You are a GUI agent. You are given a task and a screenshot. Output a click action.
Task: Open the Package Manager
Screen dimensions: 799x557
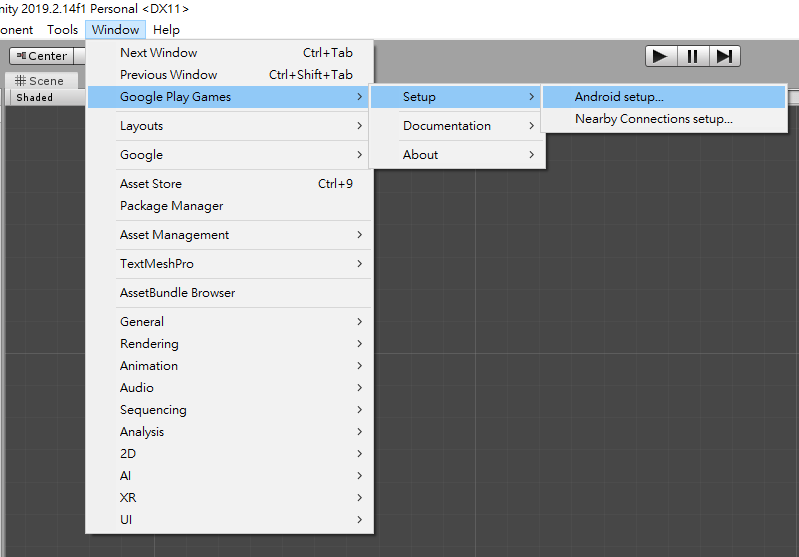tap(171, 206)
